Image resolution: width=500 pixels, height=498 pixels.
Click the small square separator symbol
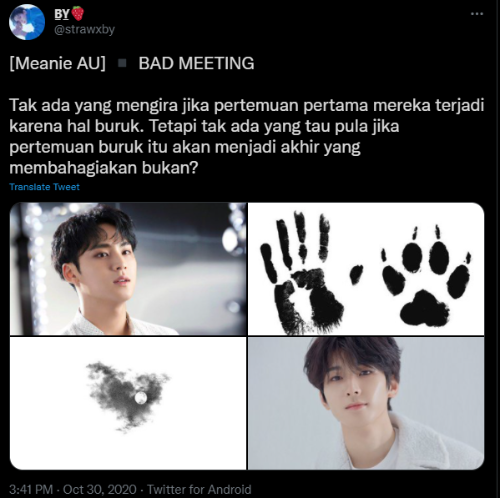tap(123, 63)
